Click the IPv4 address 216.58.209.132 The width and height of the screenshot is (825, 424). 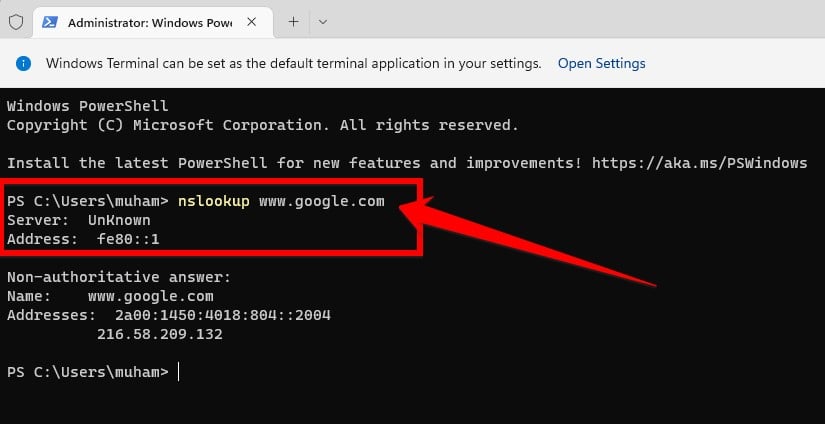coord(159,335)
